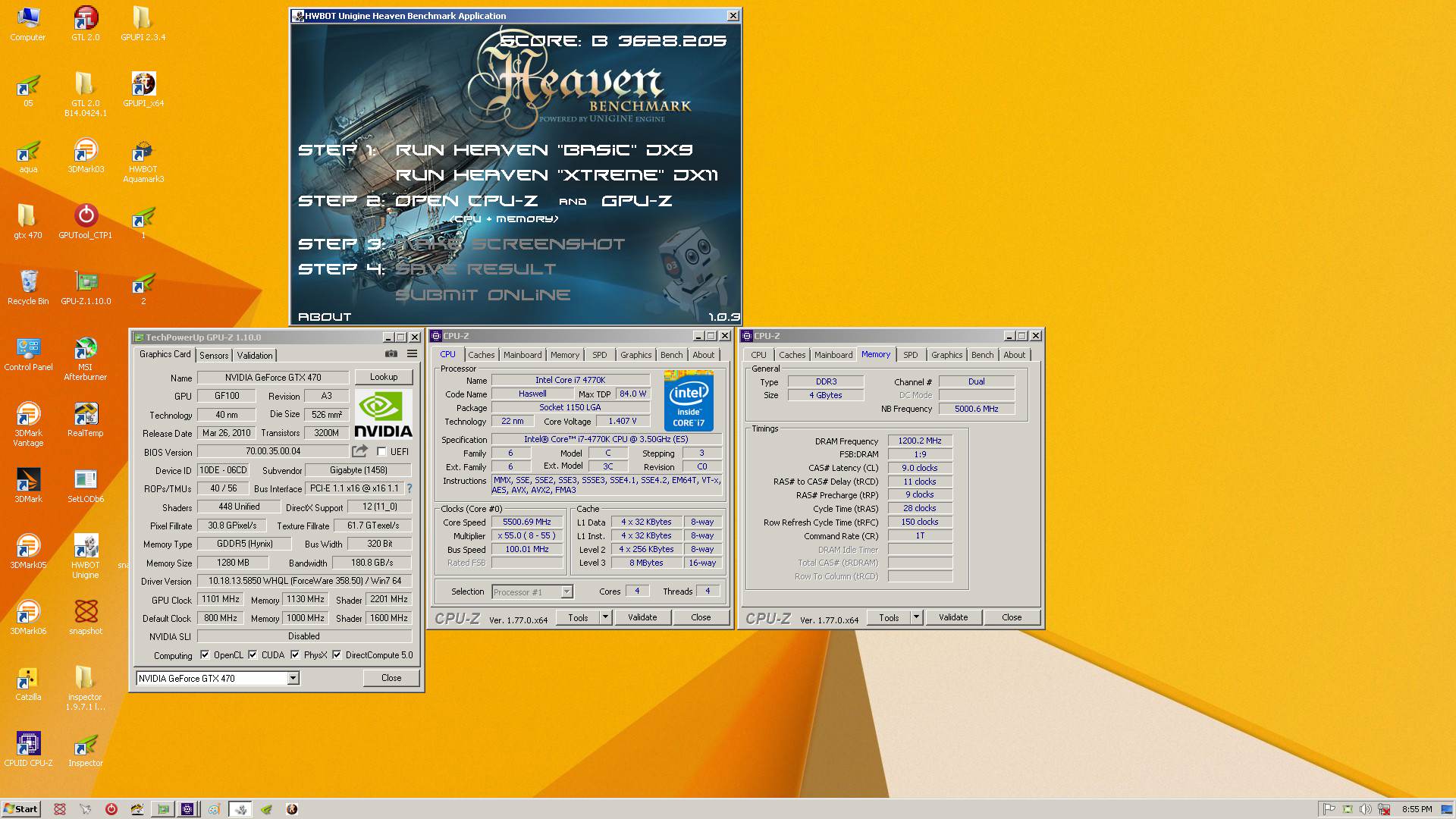Open the RealTemp desktop shortcut

tap(86, 419)
